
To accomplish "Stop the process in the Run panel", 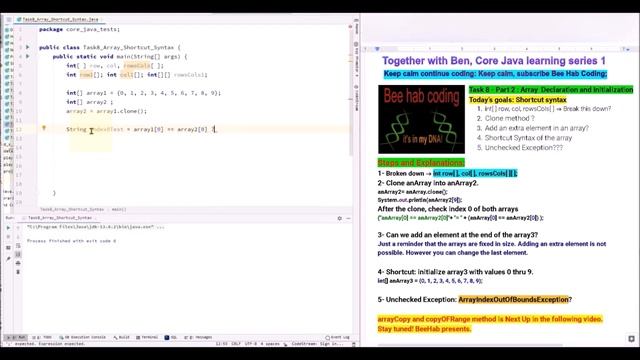I will [8, 237].
